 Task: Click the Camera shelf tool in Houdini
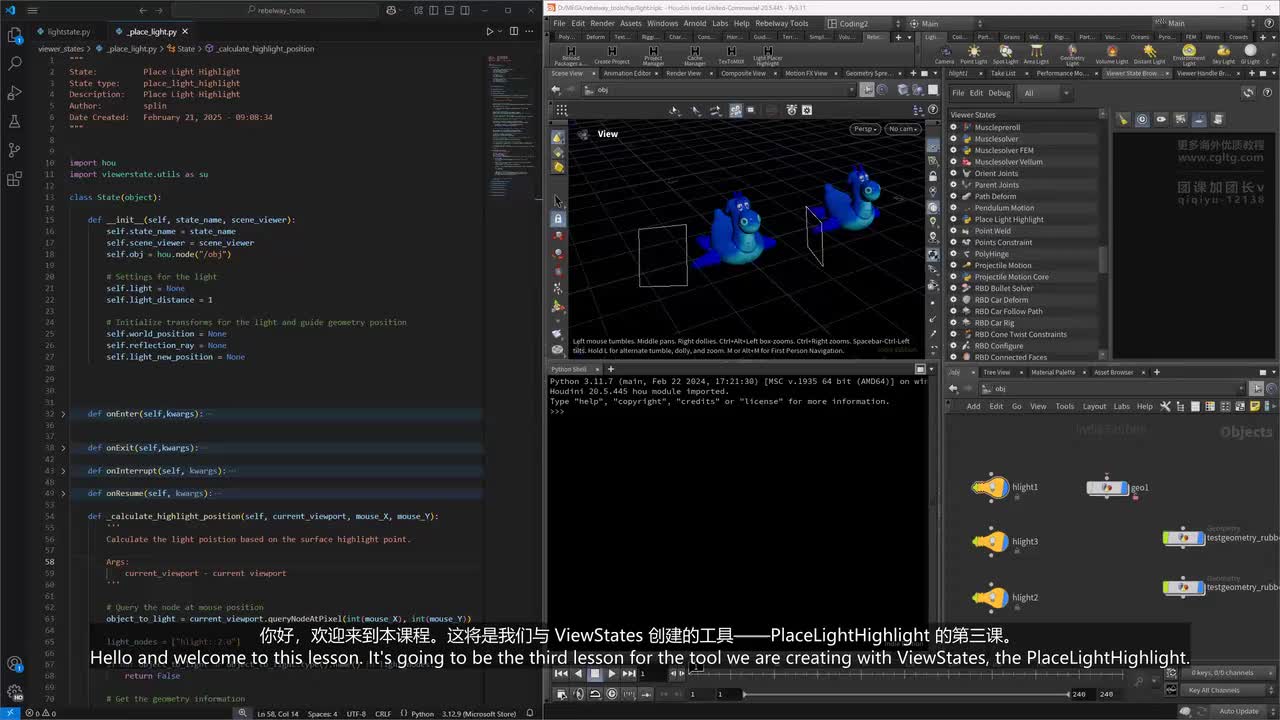944,54
